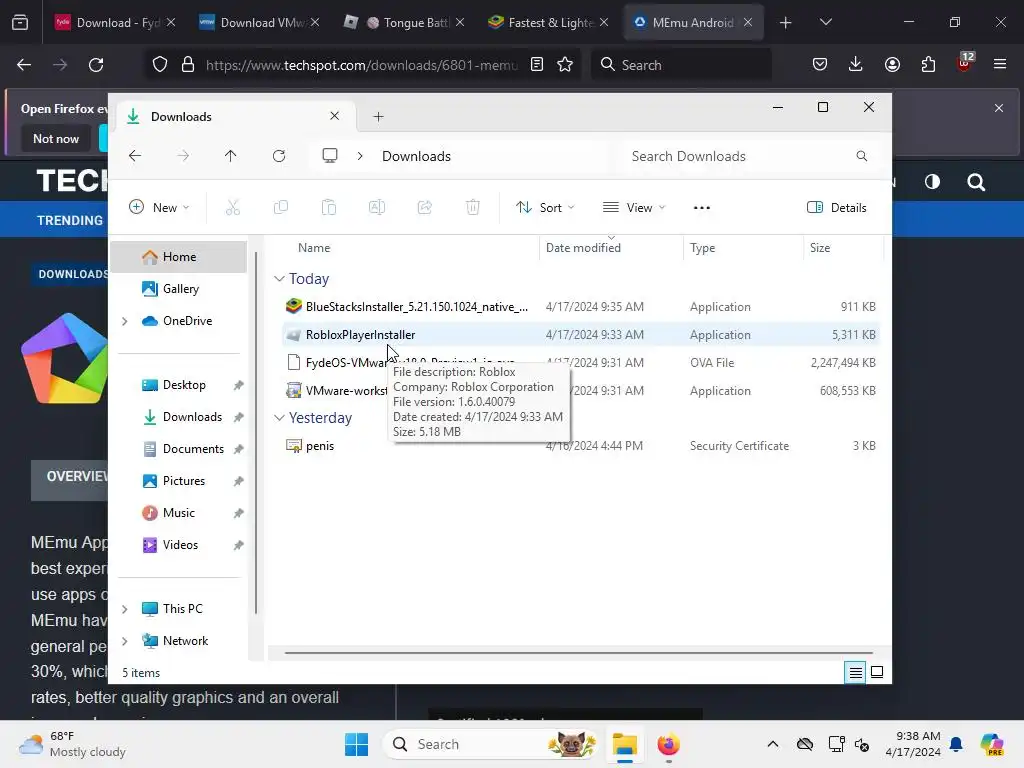Click the Cut icon in Explorer toolbar

[x=232, y=208]
